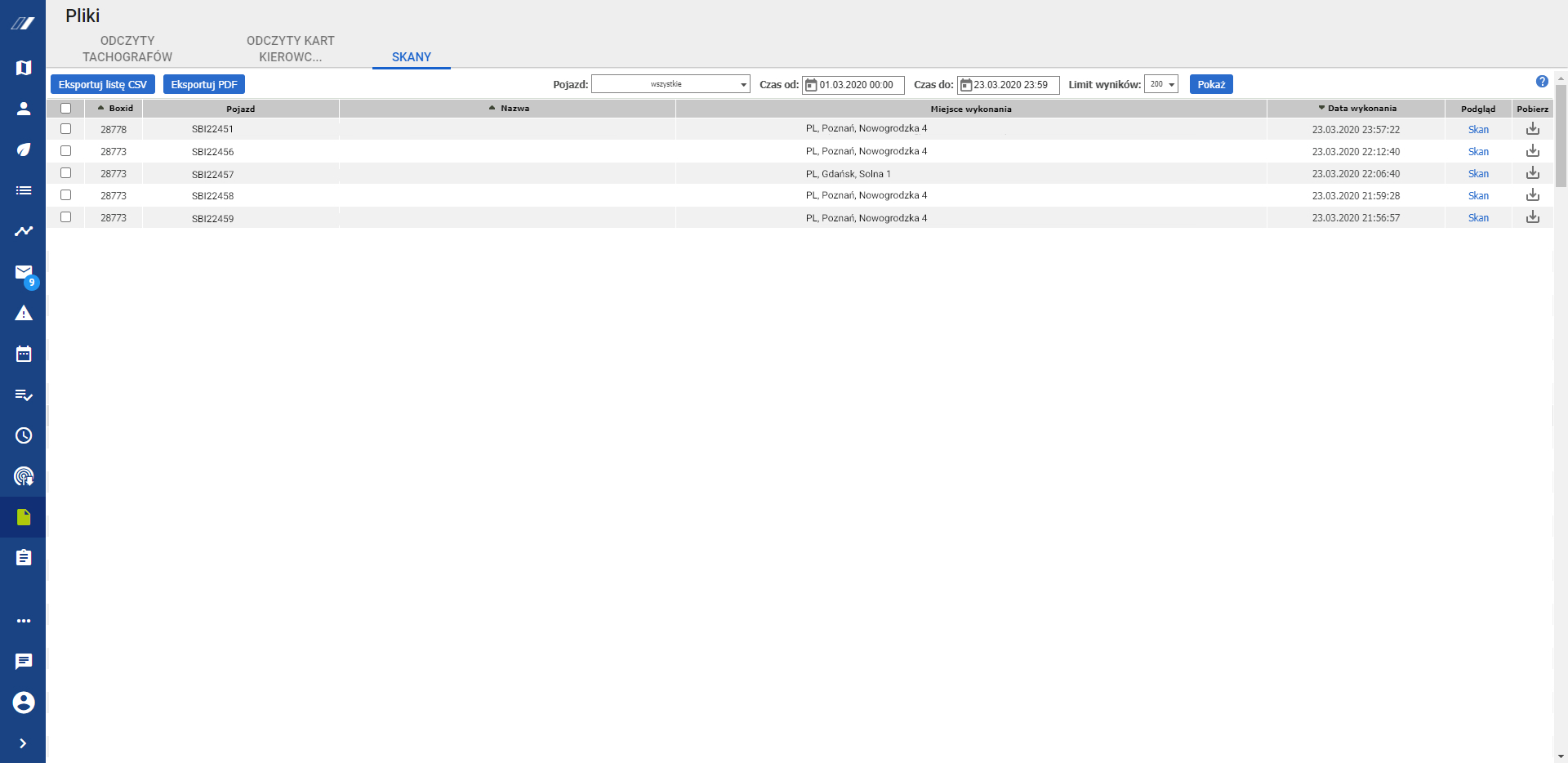This screenshot has width=1568, height=763.
Task: Expand the Limit wyników dropdown
Action: [x=1160, y=84]
